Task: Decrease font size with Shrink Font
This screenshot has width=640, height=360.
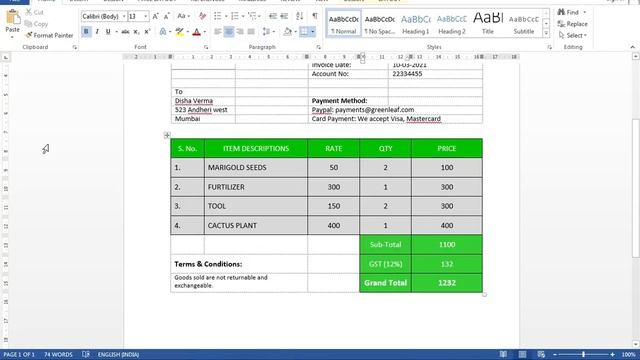Action: point(167,16)
